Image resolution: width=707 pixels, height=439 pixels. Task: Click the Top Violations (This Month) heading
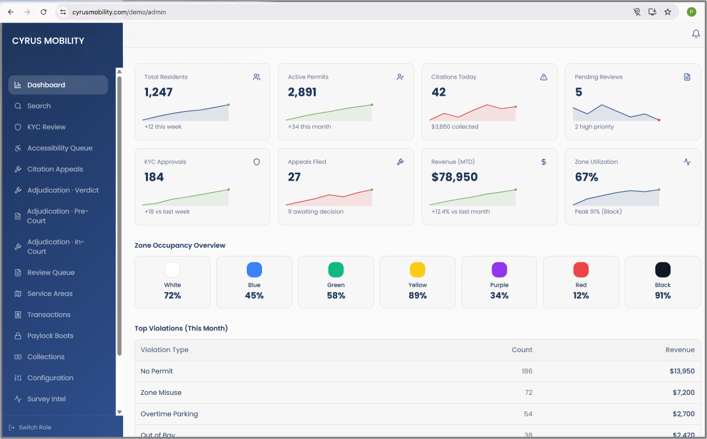(x=181, y=329)
